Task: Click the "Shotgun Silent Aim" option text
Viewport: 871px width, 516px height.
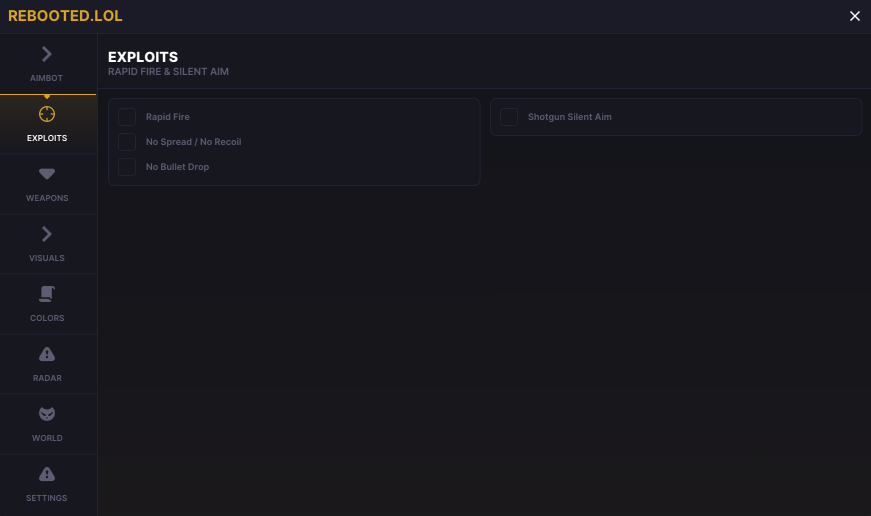Action: coord(569,117)
